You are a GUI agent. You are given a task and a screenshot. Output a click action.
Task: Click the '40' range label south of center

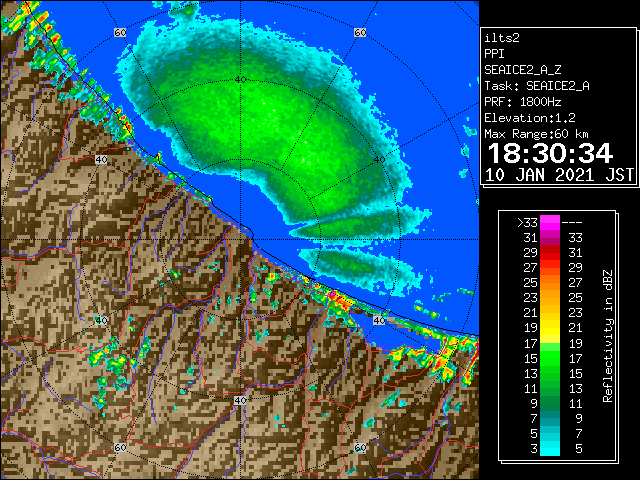(x=240, y=400)
